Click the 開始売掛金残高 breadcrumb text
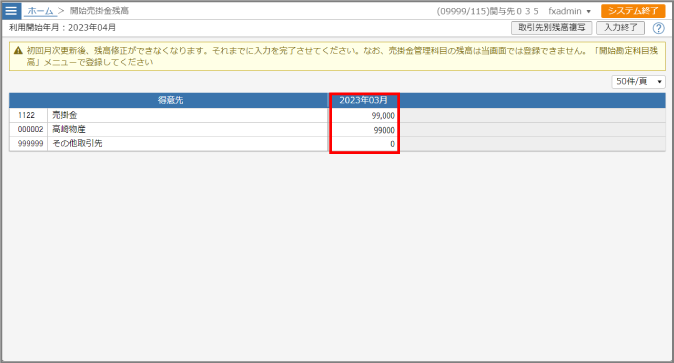 point(99,11)
